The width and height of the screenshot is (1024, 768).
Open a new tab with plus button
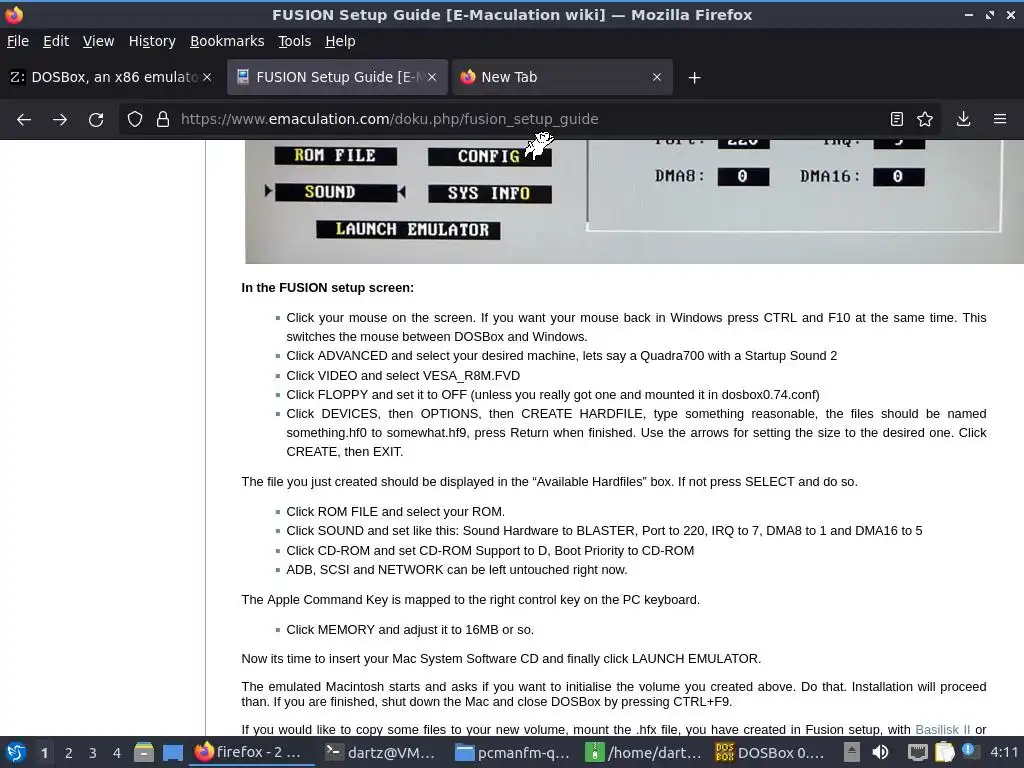coord(694,78)
